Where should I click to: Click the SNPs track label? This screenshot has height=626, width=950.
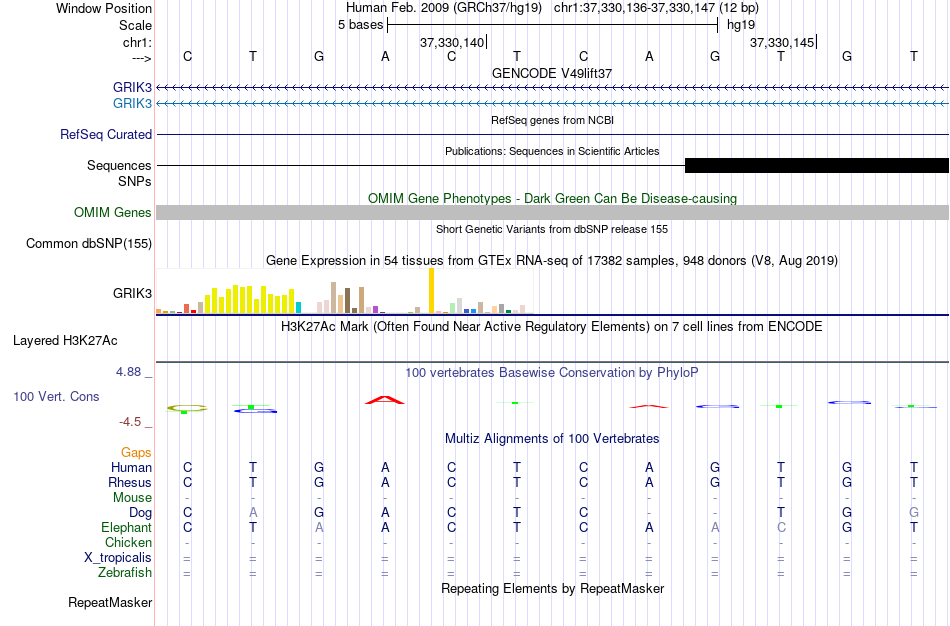pyautogui.click(x=135, y=181)
